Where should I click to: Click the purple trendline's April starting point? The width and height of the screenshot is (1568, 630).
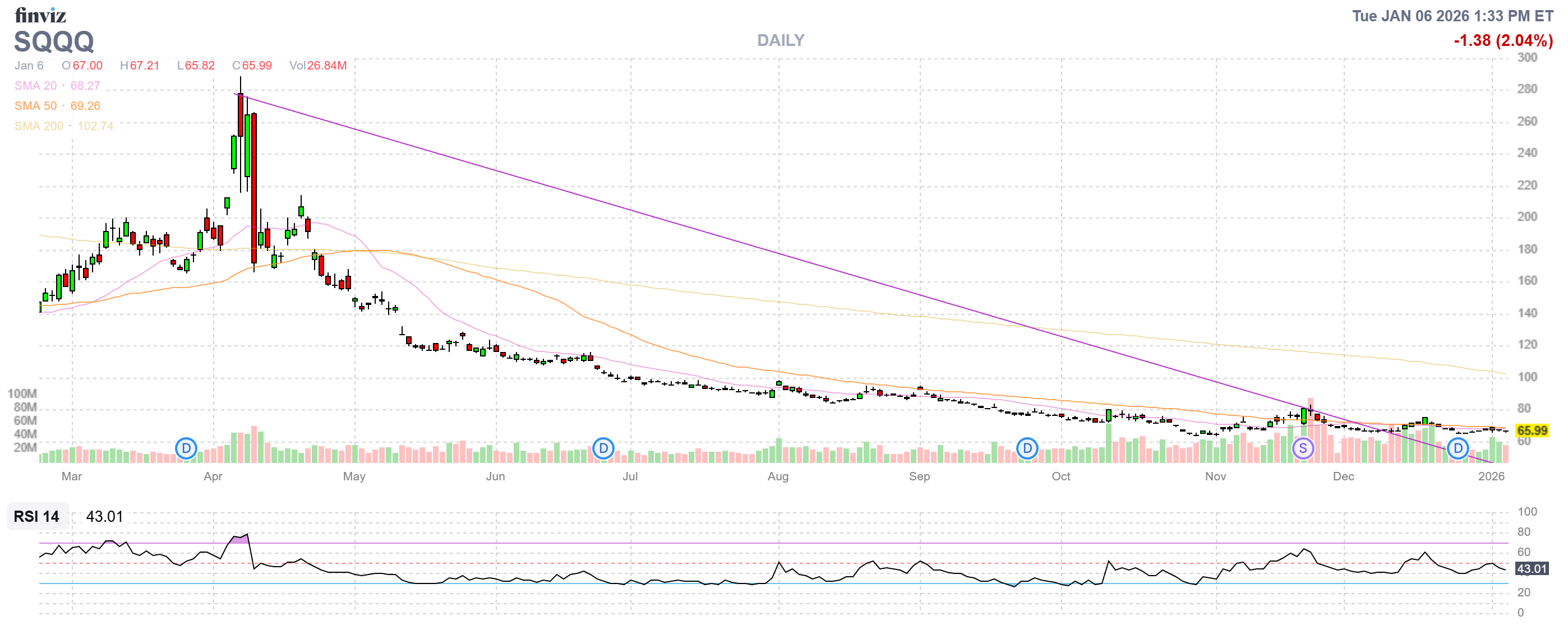[236, 94]
